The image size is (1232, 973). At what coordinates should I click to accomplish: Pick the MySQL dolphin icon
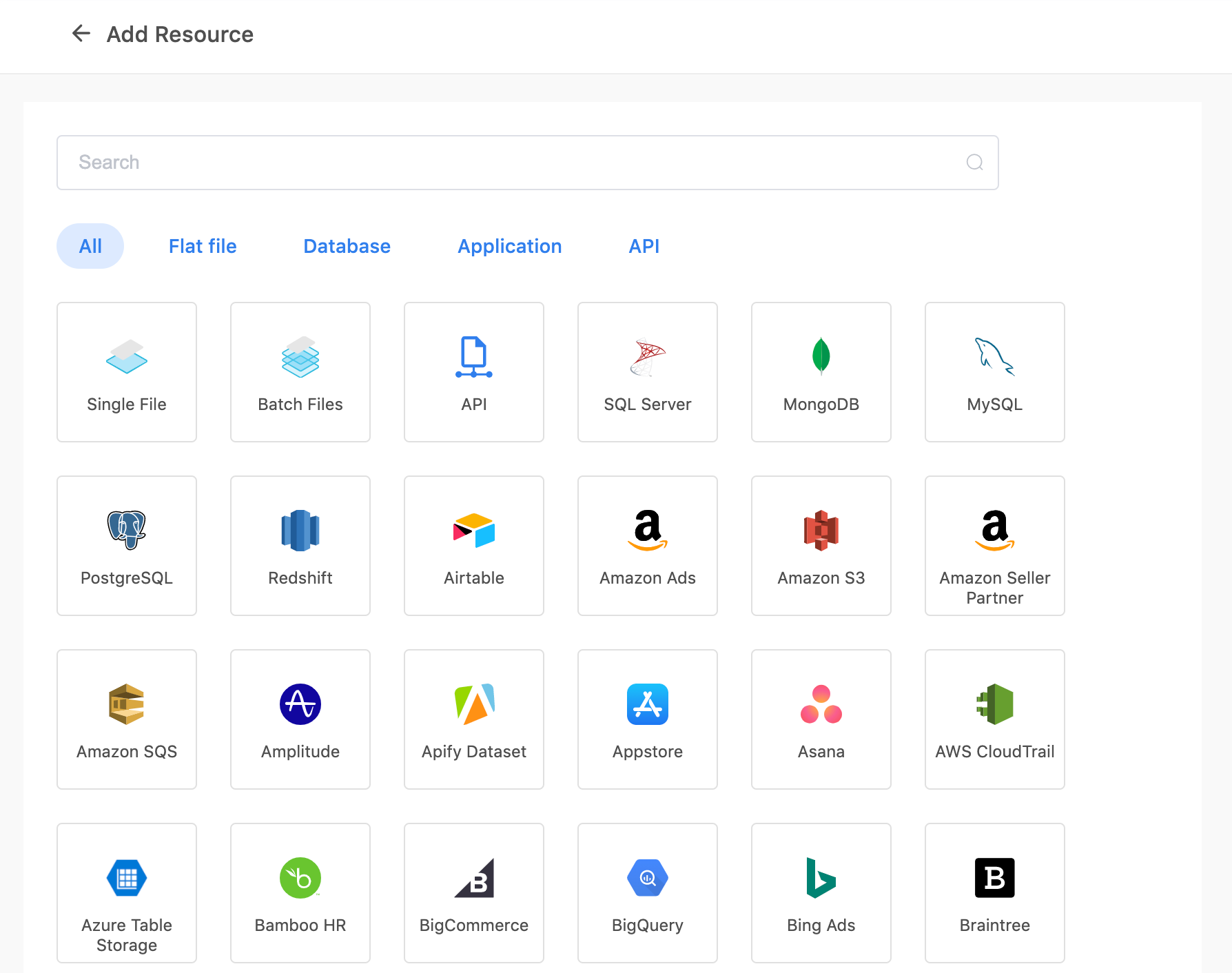pos(995,356)
